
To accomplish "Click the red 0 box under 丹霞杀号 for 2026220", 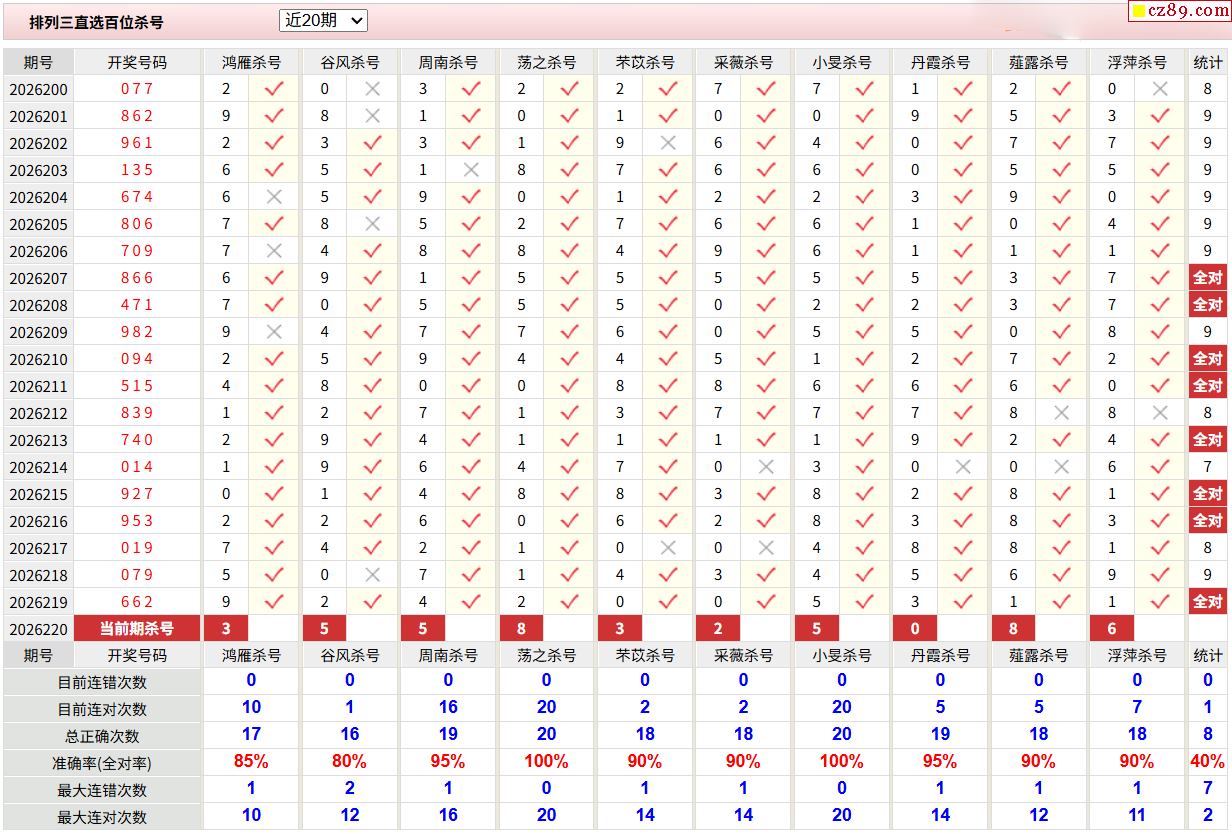I will (915, 629).
